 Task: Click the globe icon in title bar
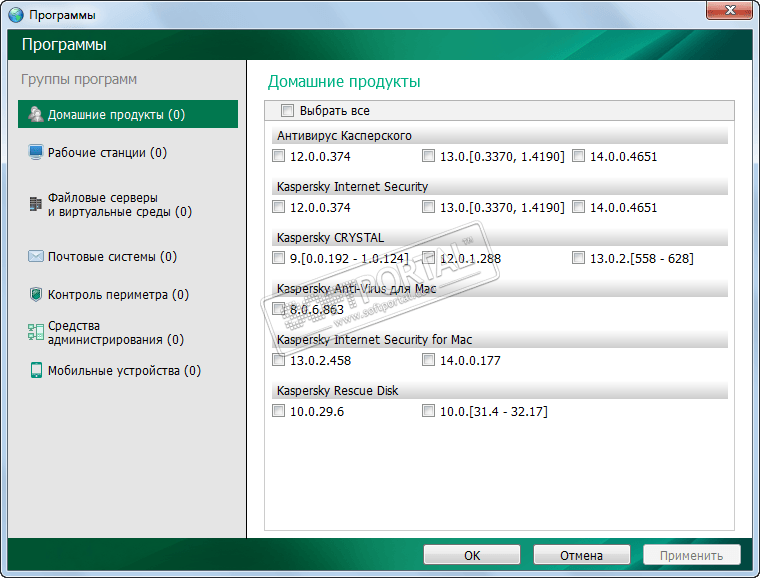click(16, 15)
